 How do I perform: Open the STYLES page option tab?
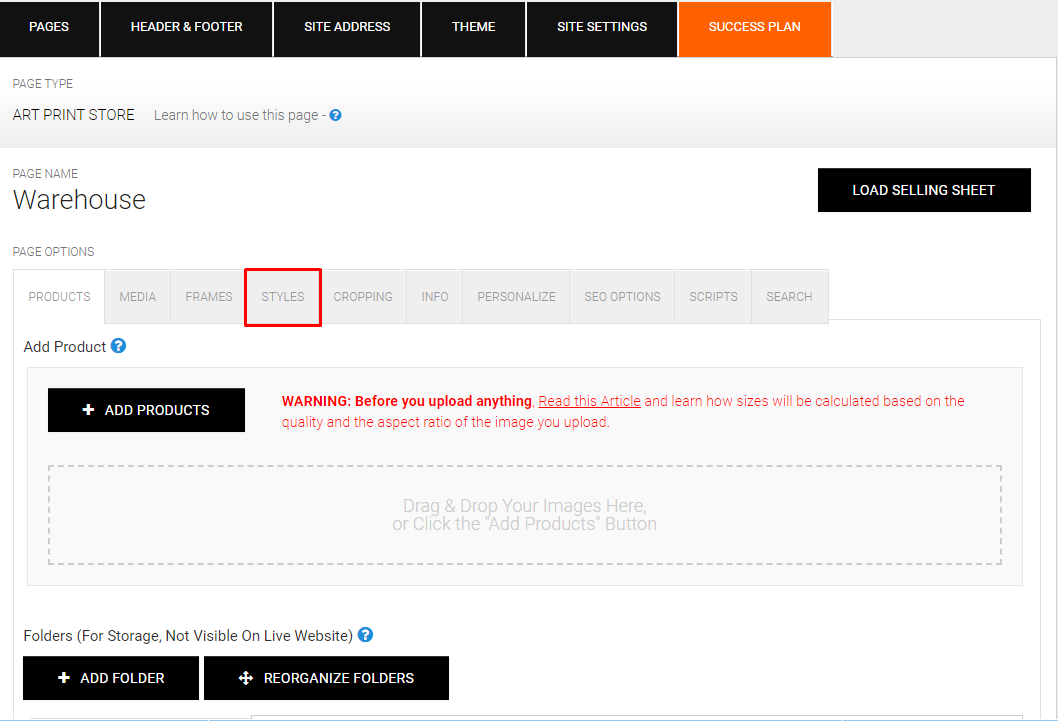coord(283,297)
